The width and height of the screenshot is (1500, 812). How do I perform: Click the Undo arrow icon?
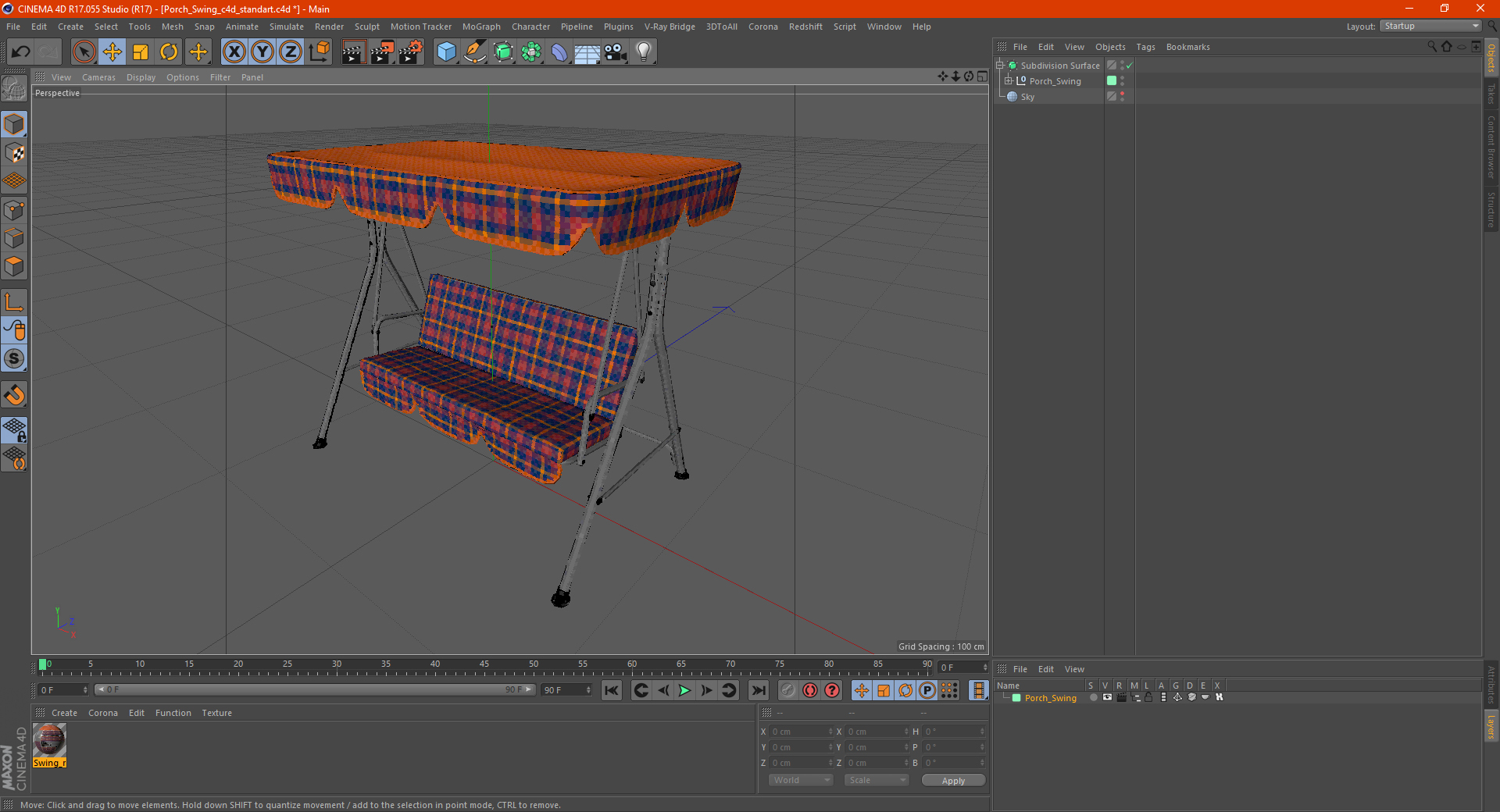[x=21, y=52]
